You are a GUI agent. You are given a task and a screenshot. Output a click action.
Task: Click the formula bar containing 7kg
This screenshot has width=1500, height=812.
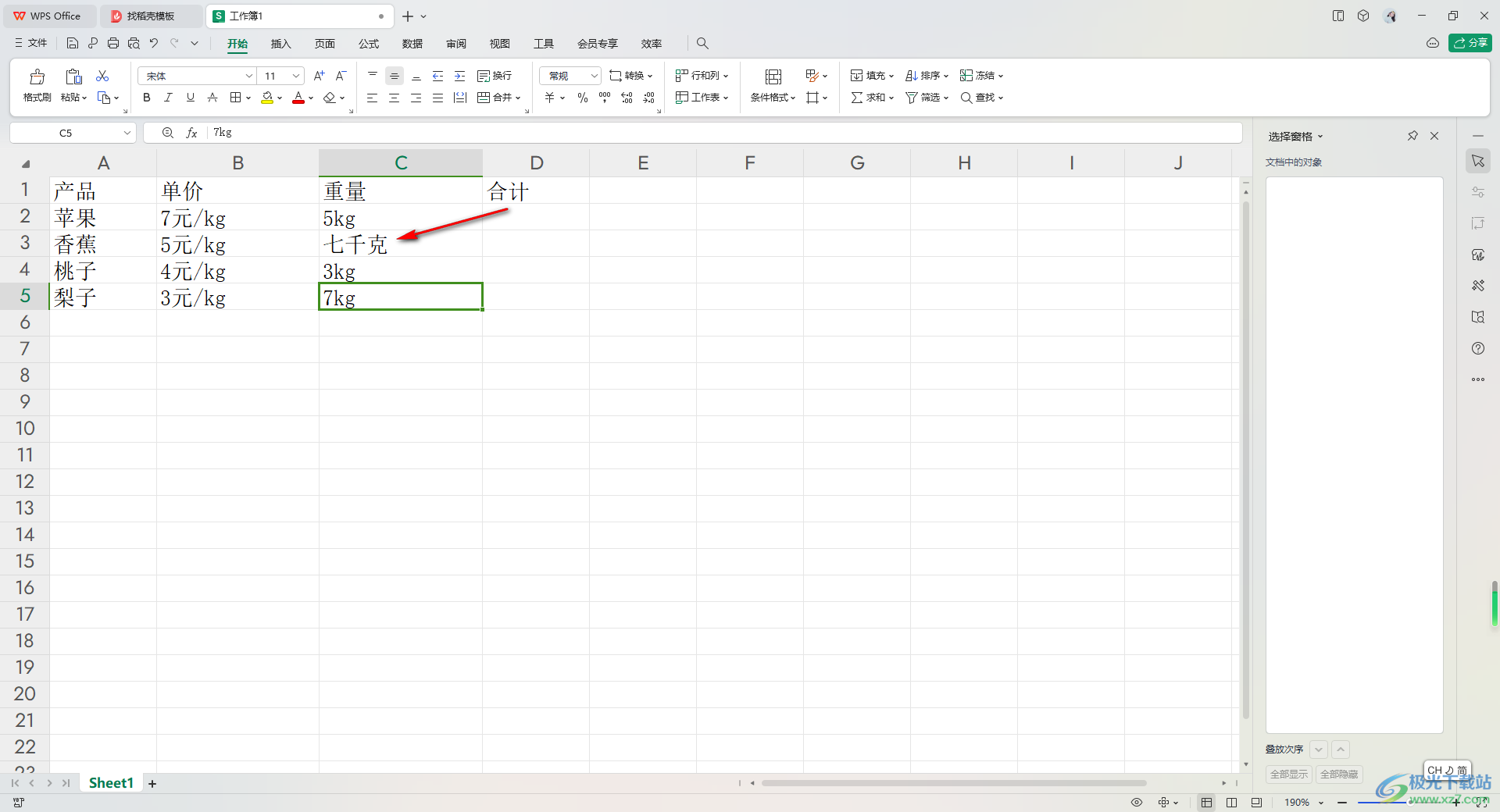[x=724, y=133]
